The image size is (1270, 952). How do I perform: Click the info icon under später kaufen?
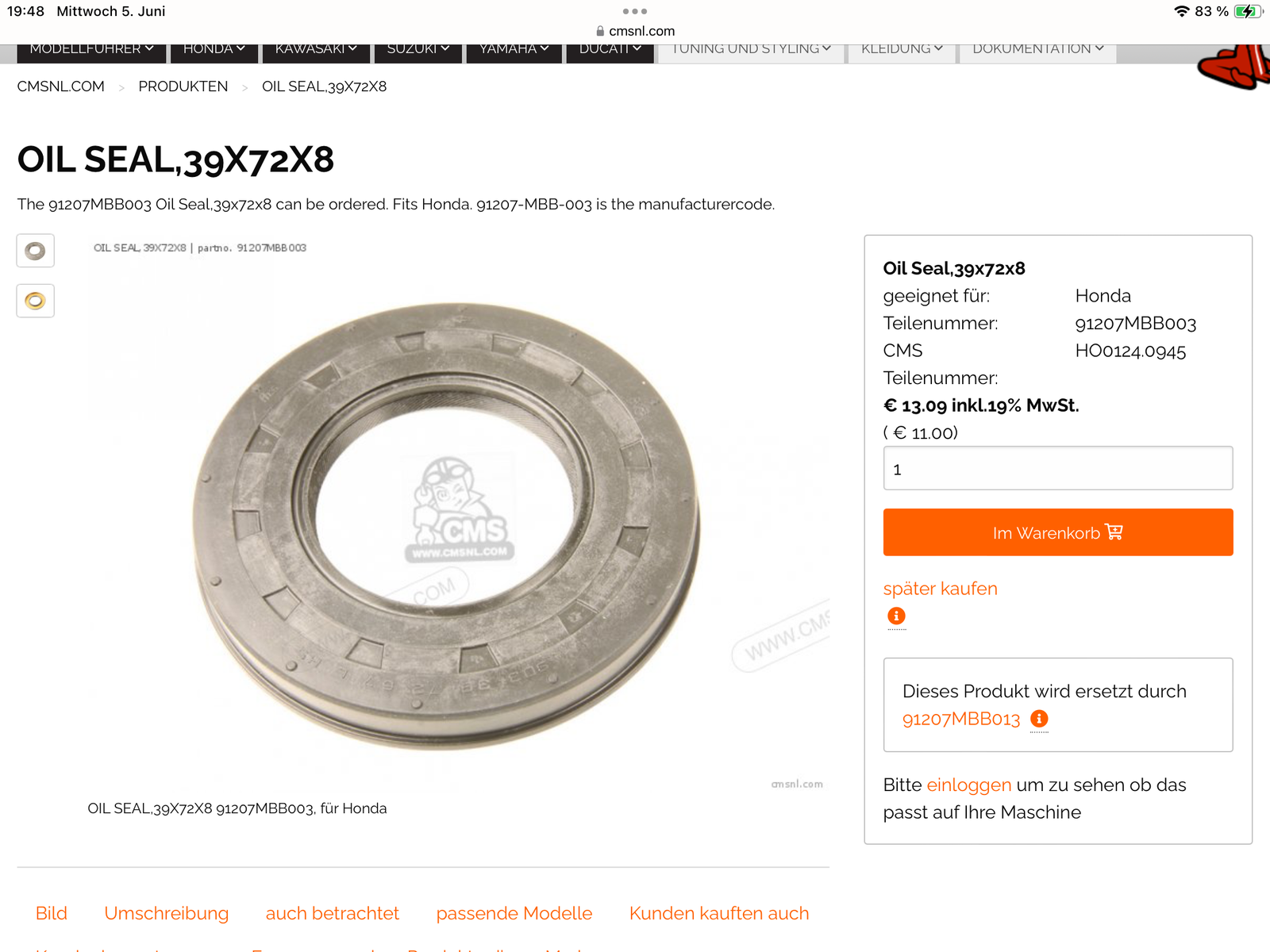(x=896, y=616)
